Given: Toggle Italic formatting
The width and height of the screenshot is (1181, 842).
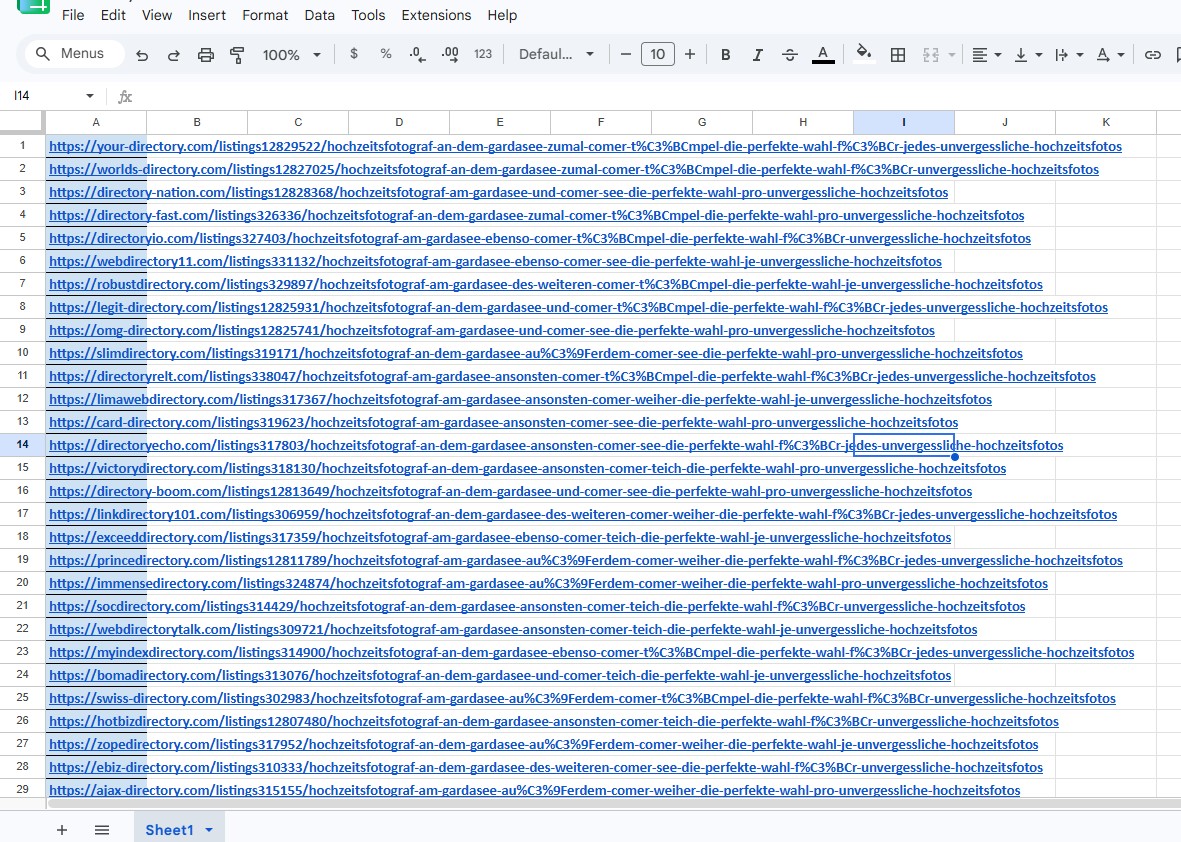Looking at the screenshot, I should point(758,55).
